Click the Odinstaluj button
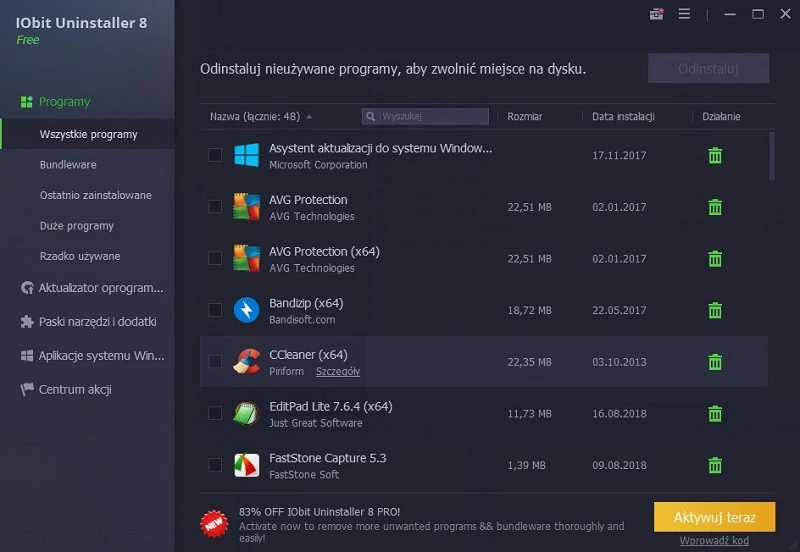This screenshot has height=552, width=800. (709, 68)
